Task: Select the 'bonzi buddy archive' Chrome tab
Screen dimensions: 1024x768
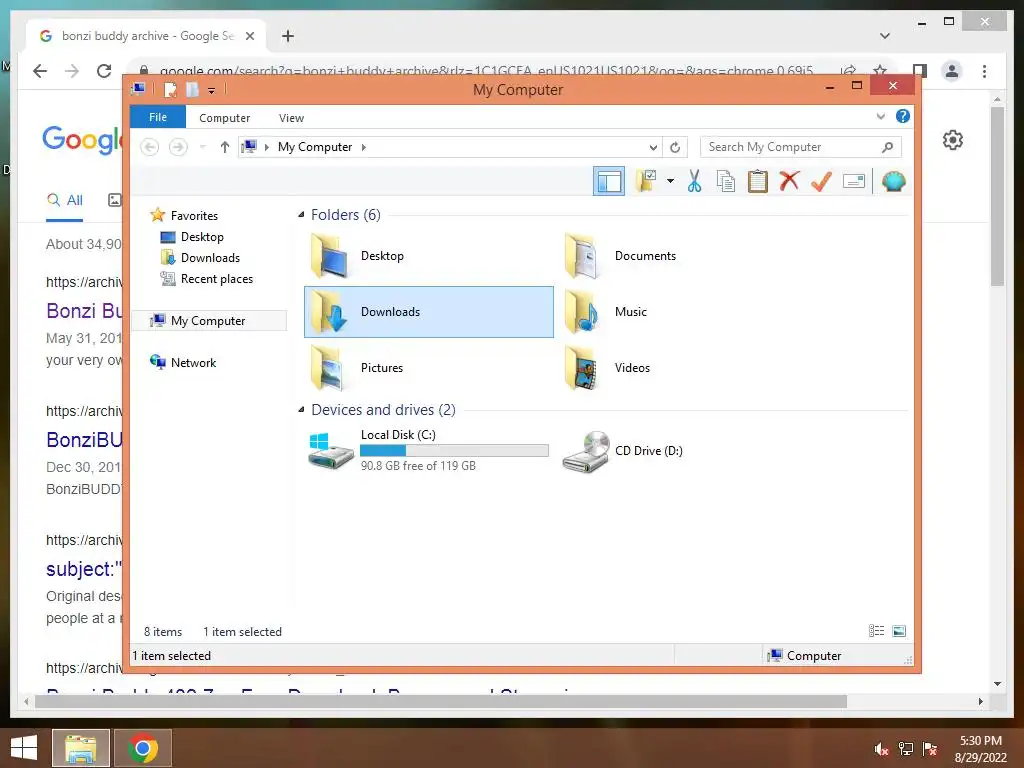Action: 147,36
